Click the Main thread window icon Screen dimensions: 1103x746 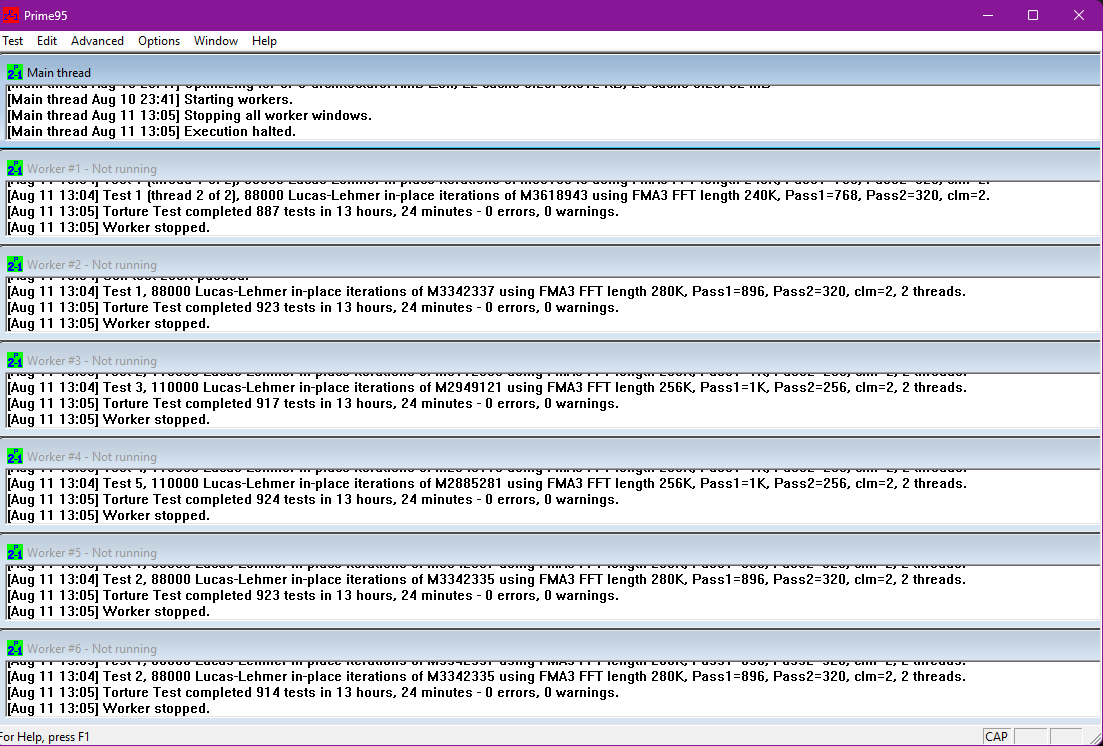coord(15,72)
